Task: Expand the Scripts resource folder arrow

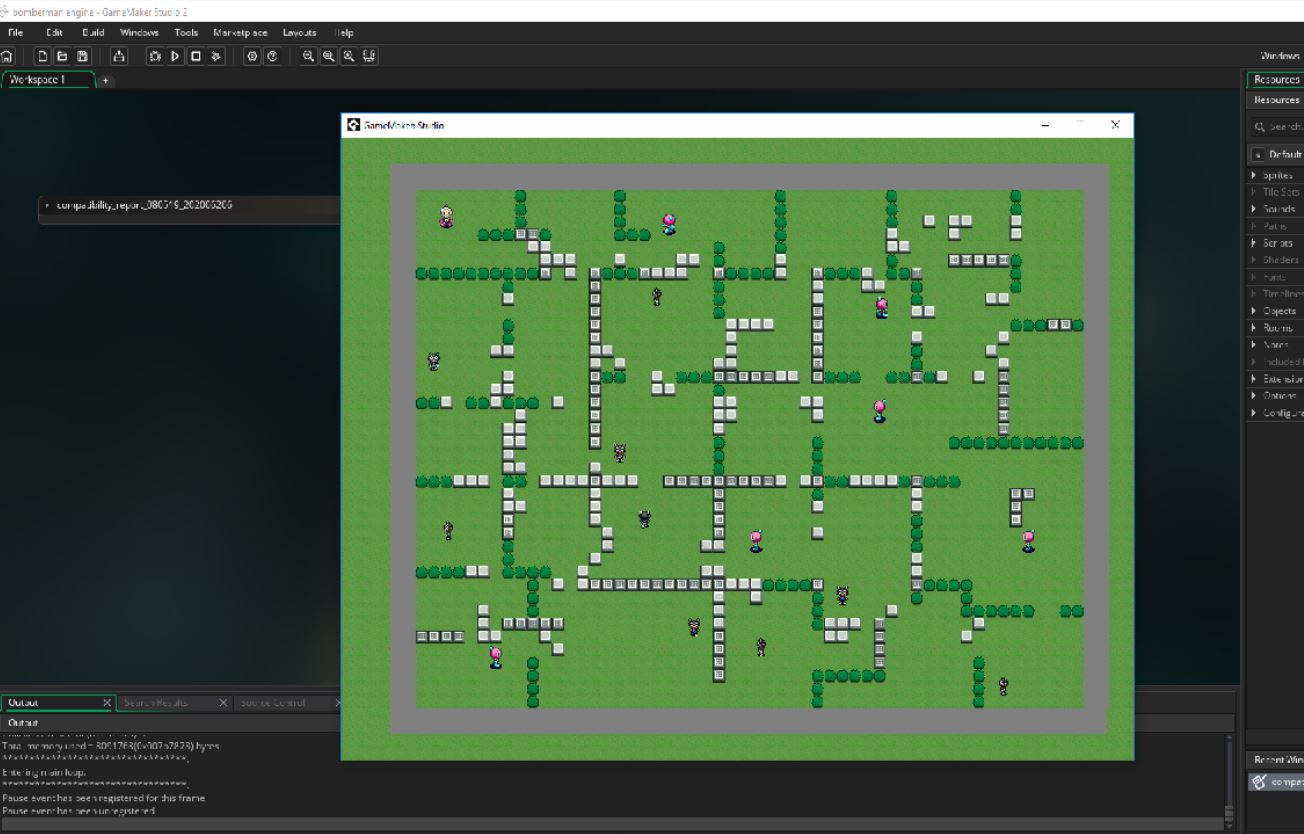Action: click(1256, 243)
